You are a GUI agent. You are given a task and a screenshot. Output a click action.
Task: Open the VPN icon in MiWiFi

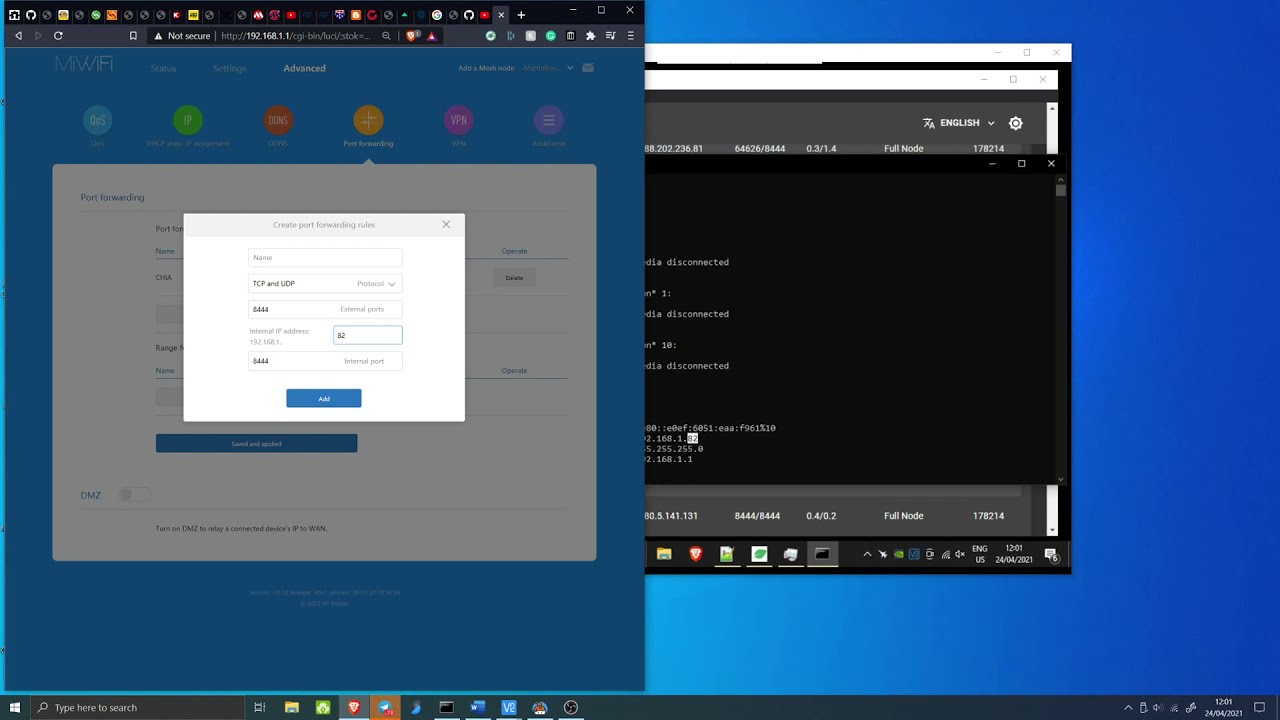coord(458,120)
